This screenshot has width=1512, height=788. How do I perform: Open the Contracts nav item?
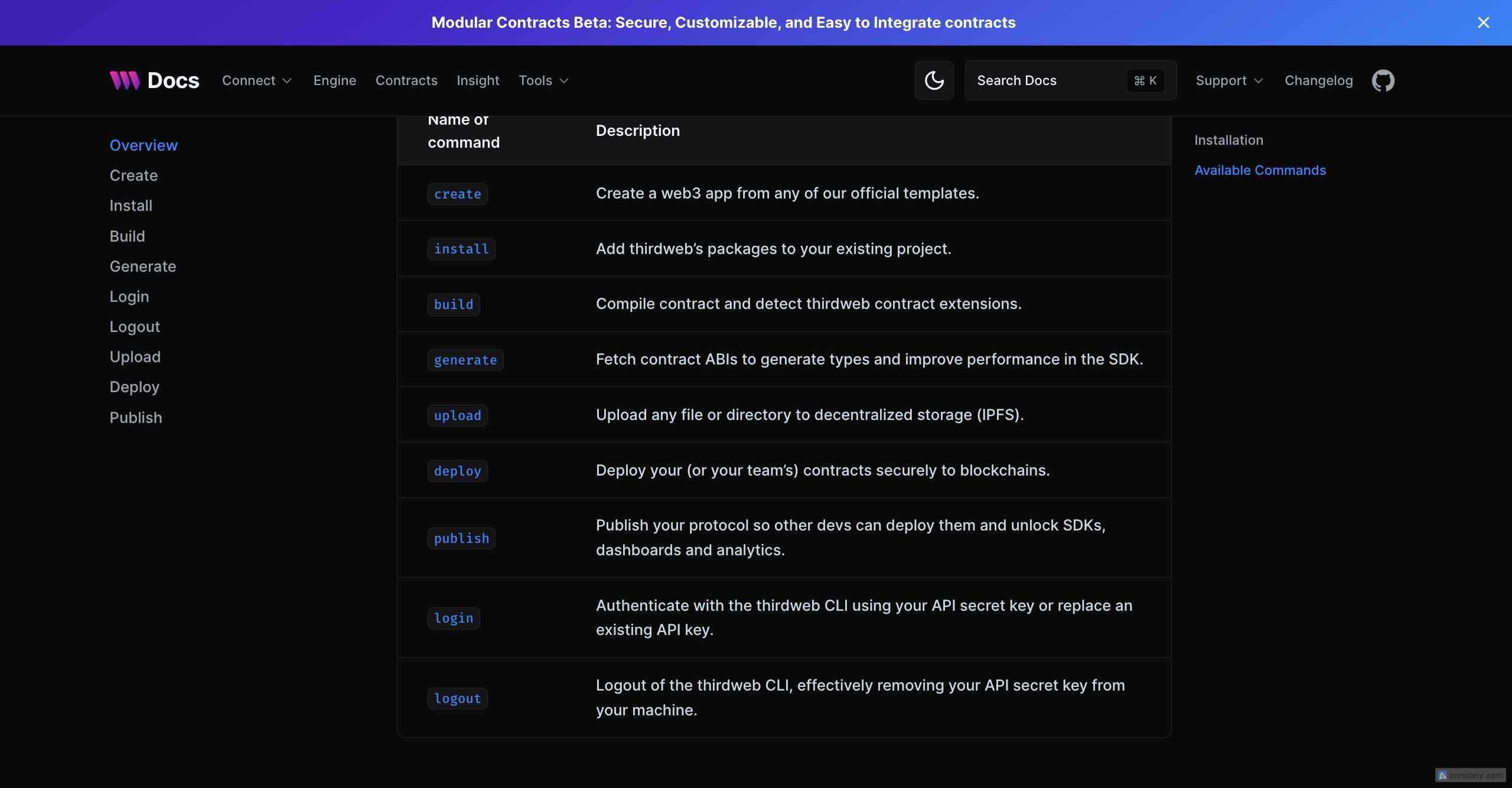pyautogui.click(x=406, y=80)
